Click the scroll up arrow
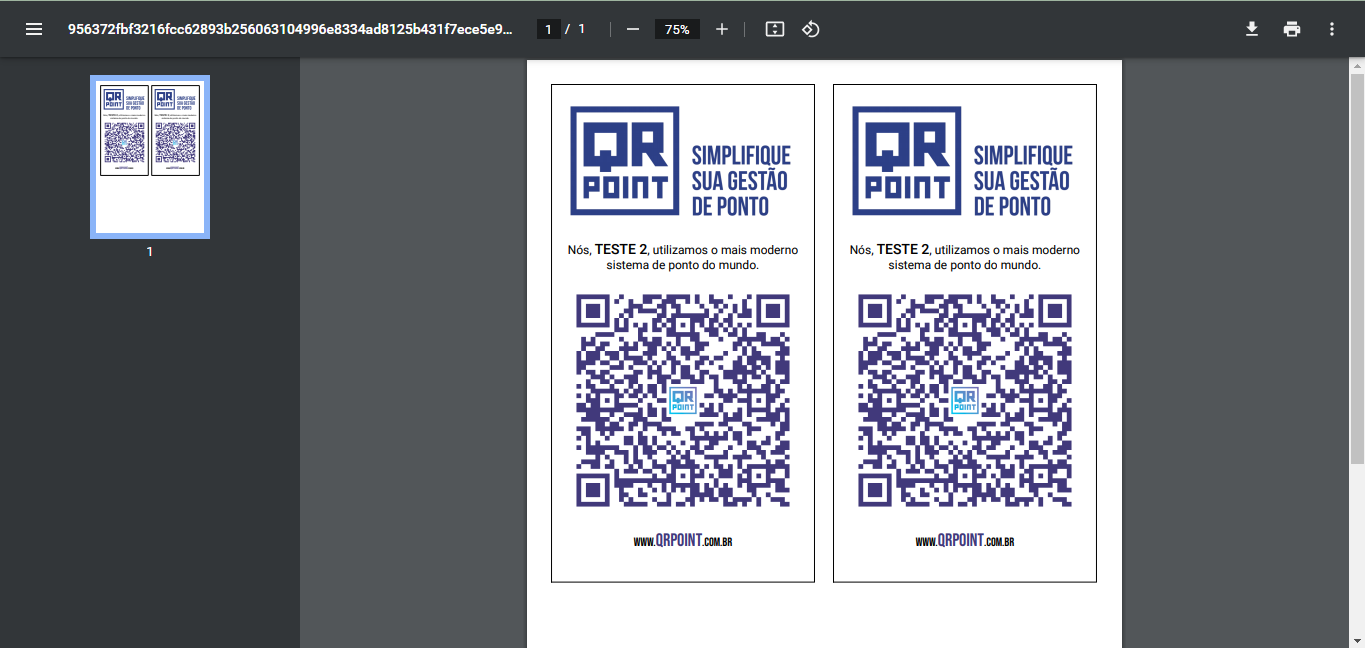Image resolution: width=1365 pixels, height=648 pixels. coord(1357,66)
